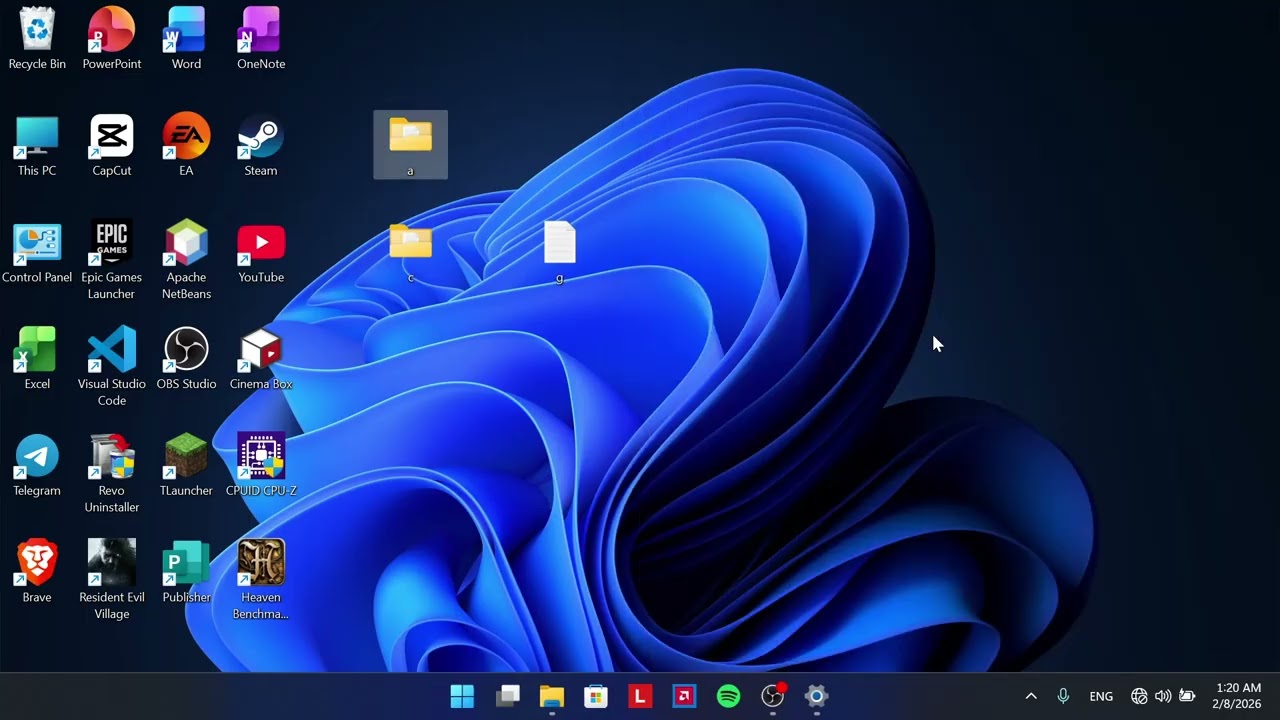Open Spotify from the taskbar
This screenshot has height=720, width=1280.
[729, 696]
